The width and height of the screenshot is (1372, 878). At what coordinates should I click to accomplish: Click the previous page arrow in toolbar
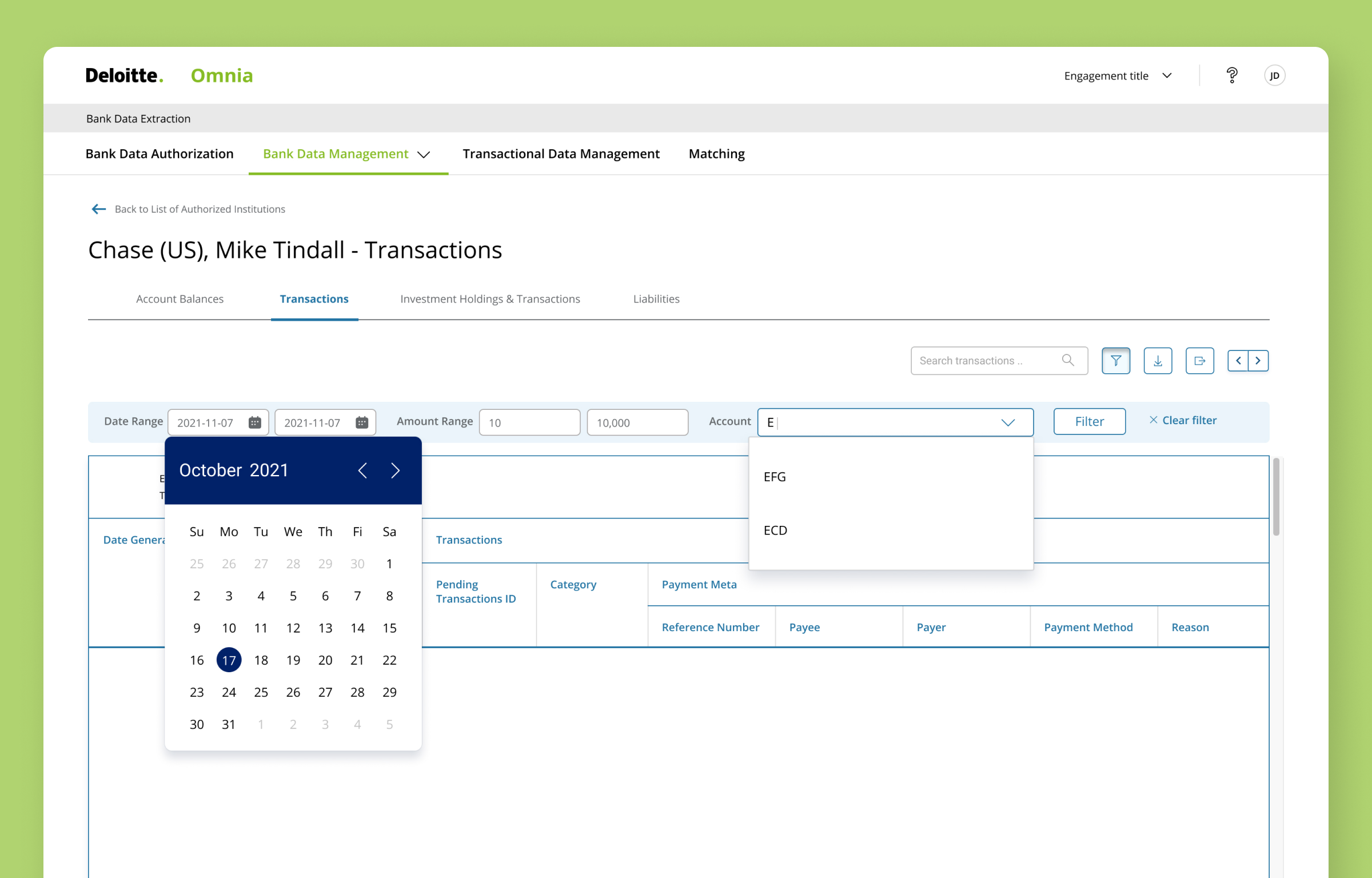[1238, 361]
